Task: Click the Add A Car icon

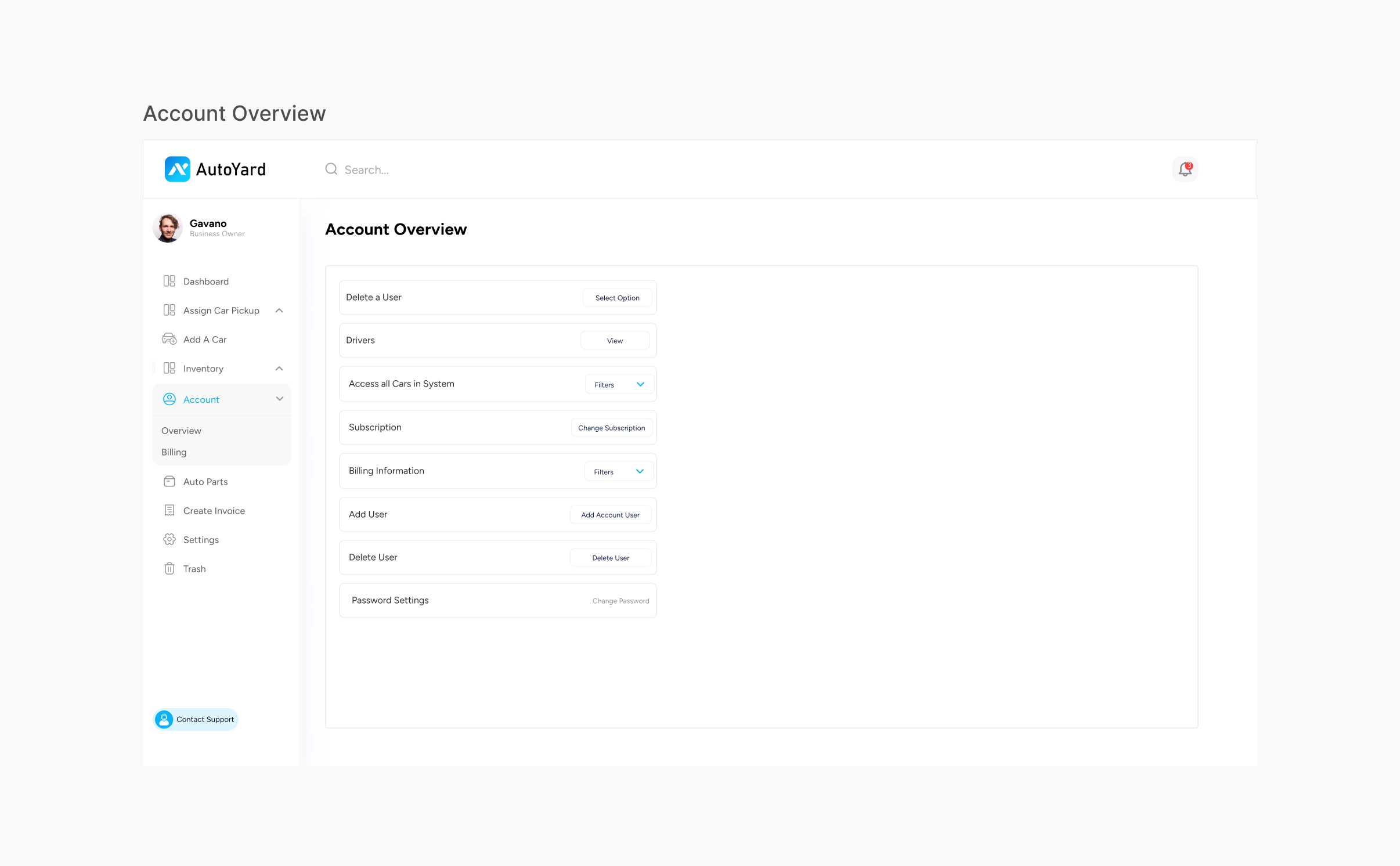Action: tap(169, 339)
